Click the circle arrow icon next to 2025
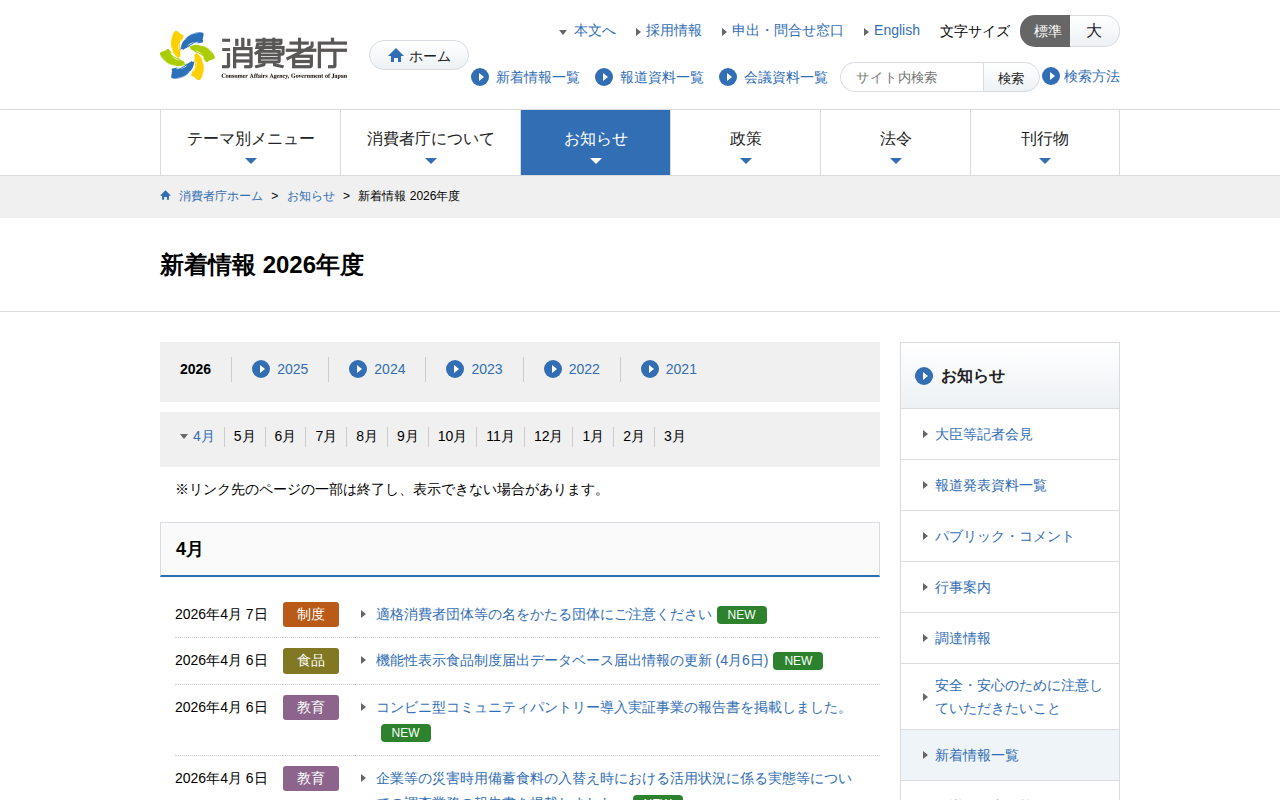This screenshot has width=1280, height=800. (261, 369)
